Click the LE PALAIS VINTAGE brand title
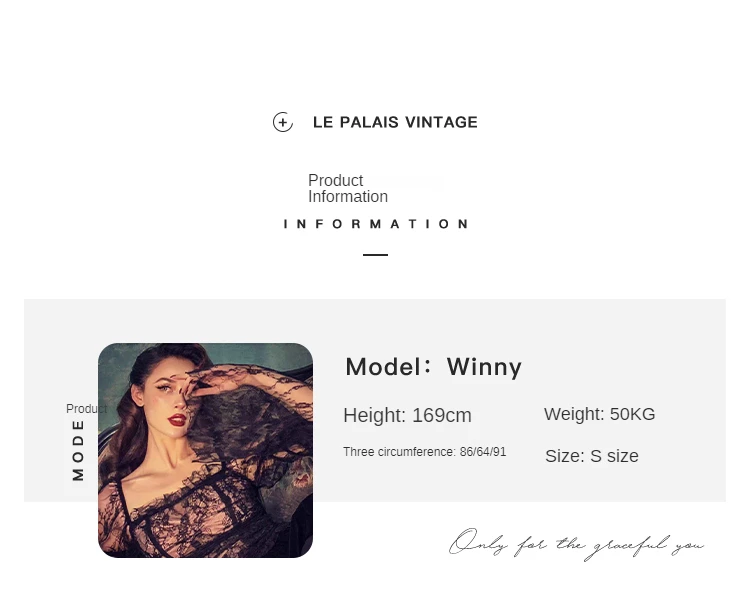 [x=395, y=122]
